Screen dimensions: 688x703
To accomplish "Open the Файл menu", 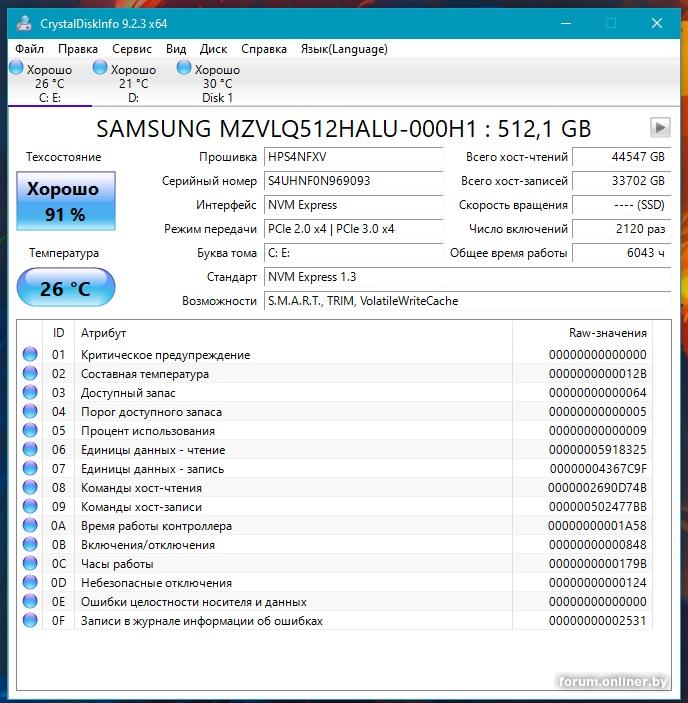I will (29, 49).
